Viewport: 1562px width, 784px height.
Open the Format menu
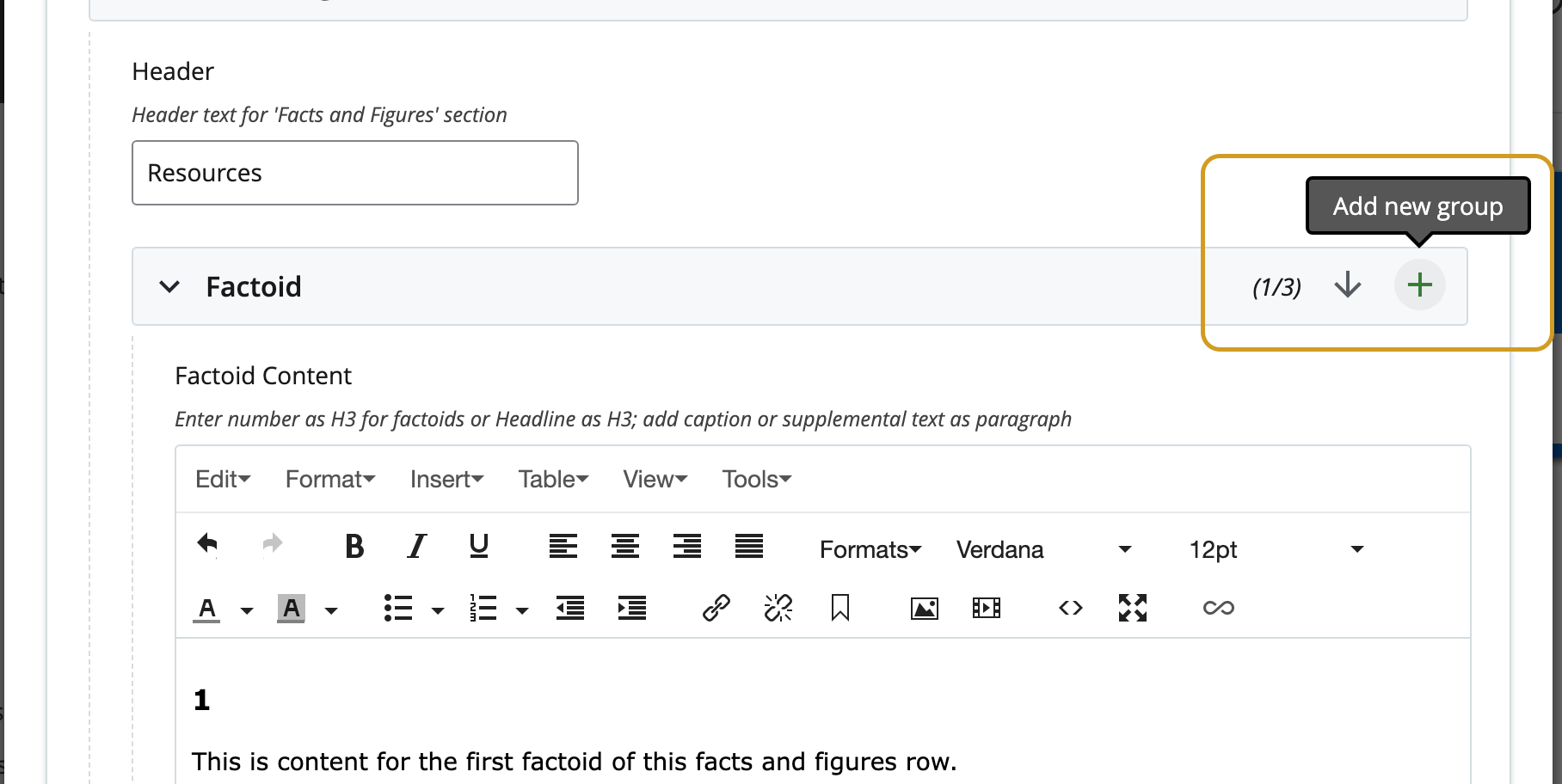tap(330, 479)
